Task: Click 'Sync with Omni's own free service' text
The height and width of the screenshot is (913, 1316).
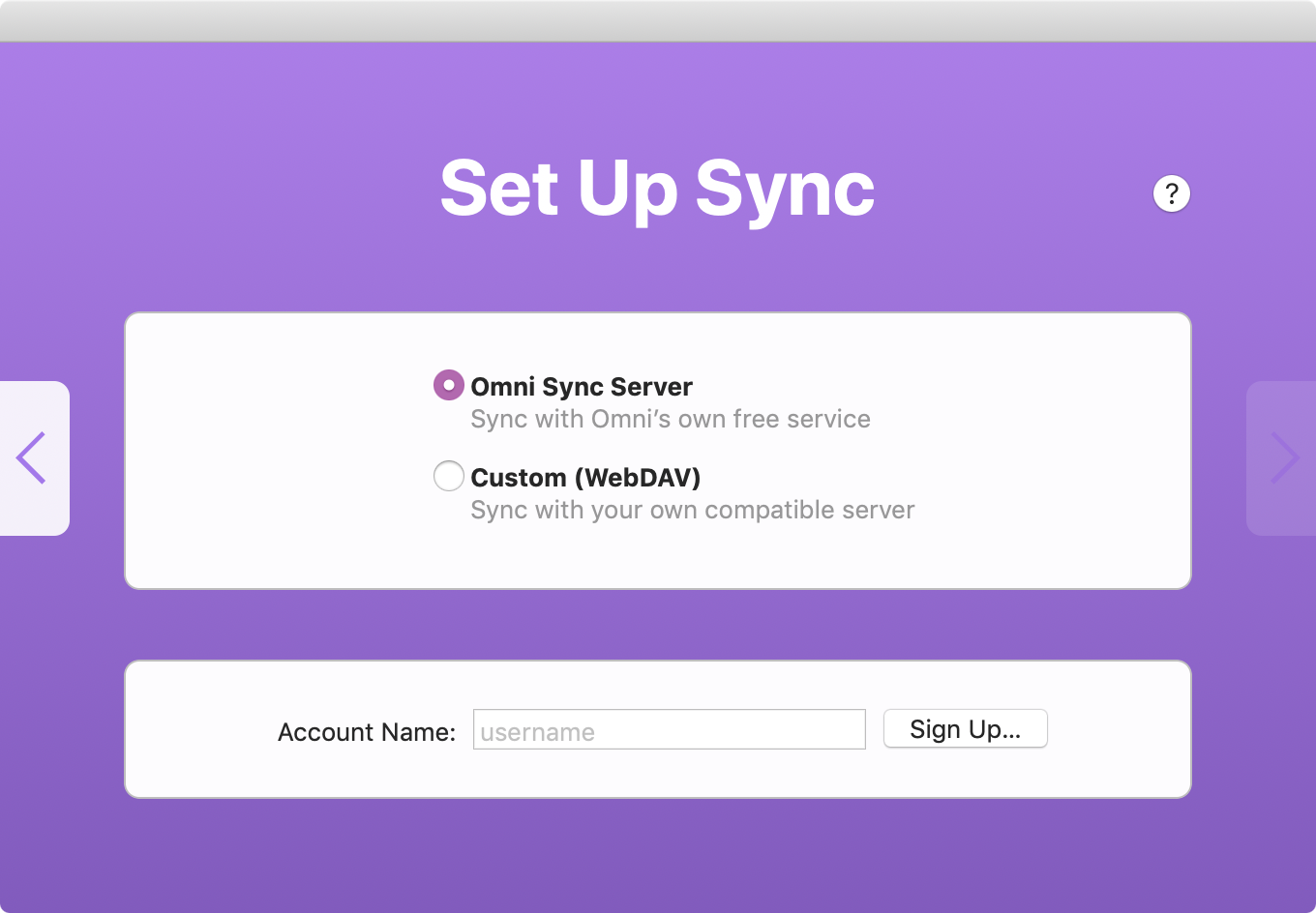Action: tap(671, 419)
